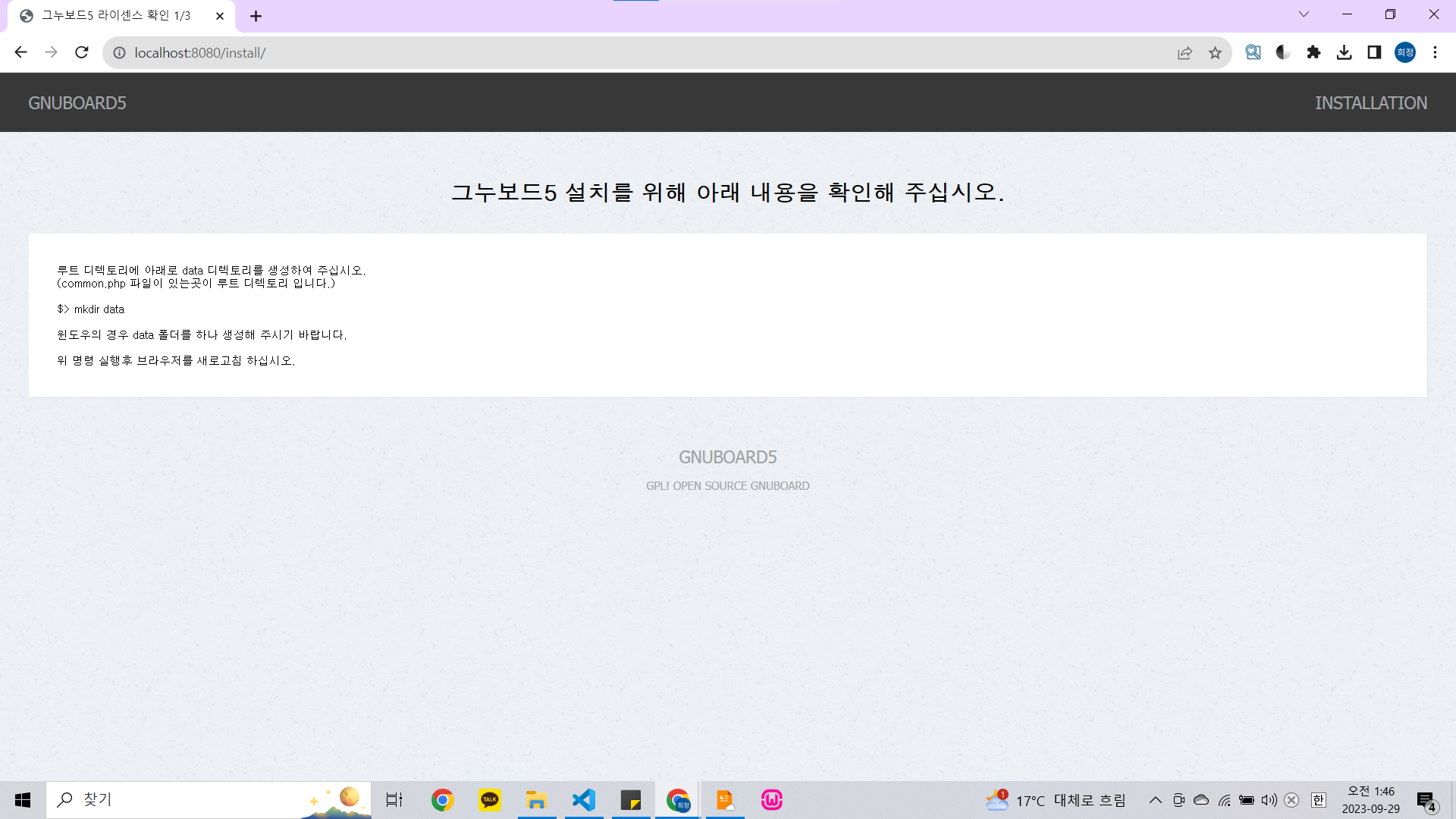Switch to Visual Studio Code
This screenshot has height=819, width=1456.
584,800
